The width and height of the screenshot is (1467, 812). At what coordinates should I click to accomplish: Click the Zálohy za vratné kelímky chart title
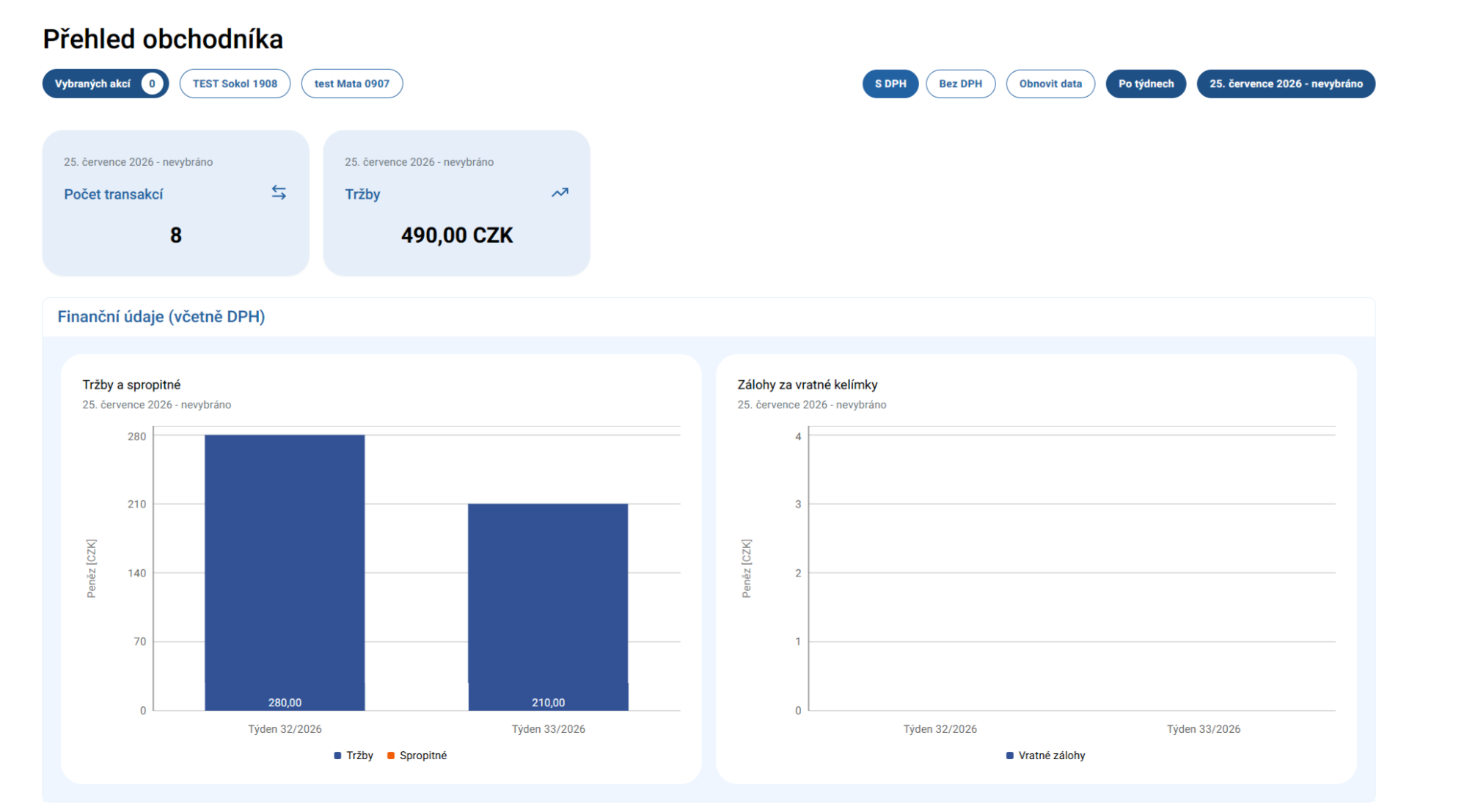click(x=808, y=384)
